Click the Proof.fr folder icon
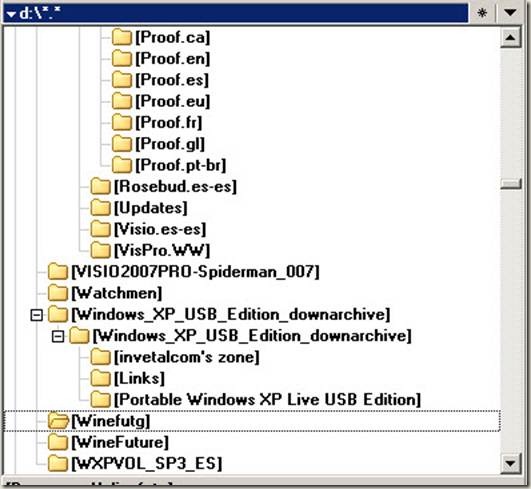This screenshot has height=489, width=531. tap(122, 123)
